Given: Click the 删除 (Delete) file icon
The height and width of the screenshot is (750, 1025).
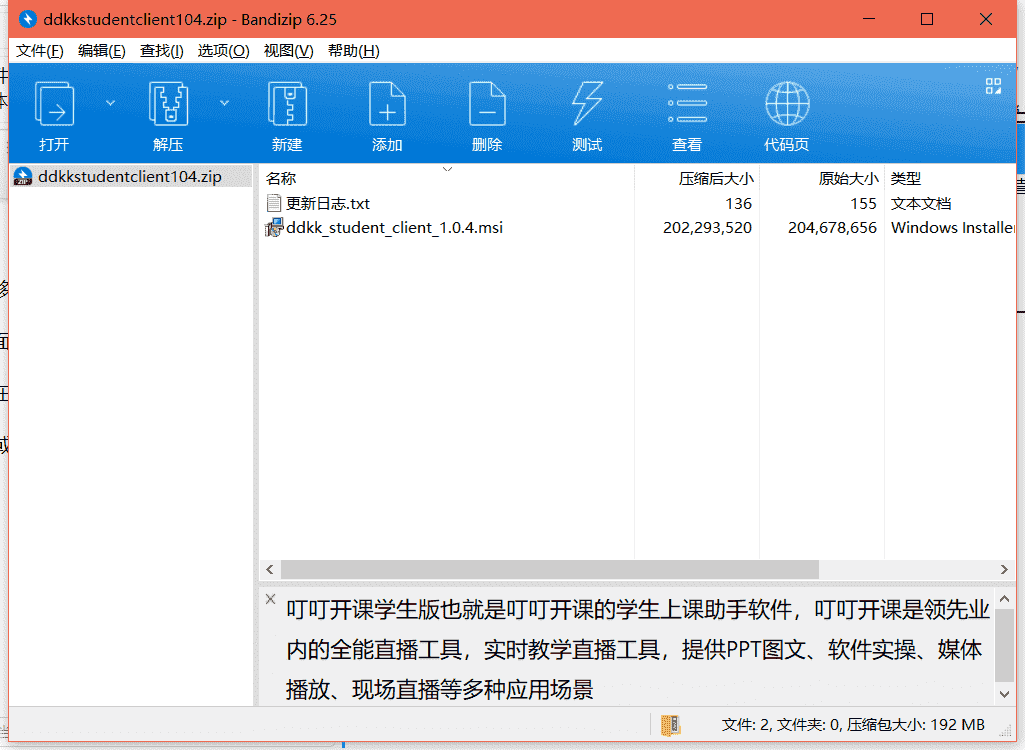Looking at the screenshot, I should tap(487, 105).
